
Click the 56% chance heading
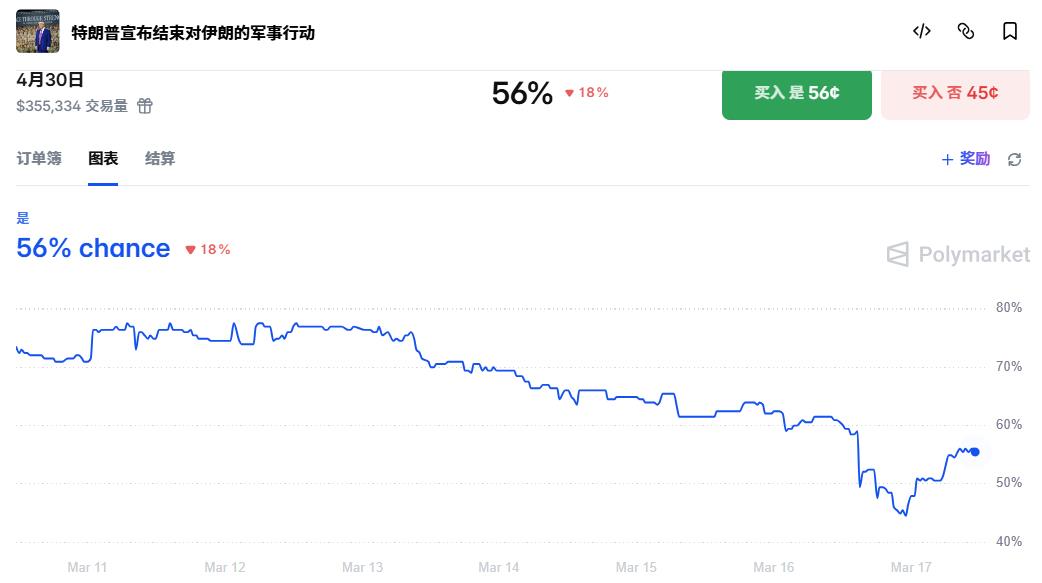[93, 248]
